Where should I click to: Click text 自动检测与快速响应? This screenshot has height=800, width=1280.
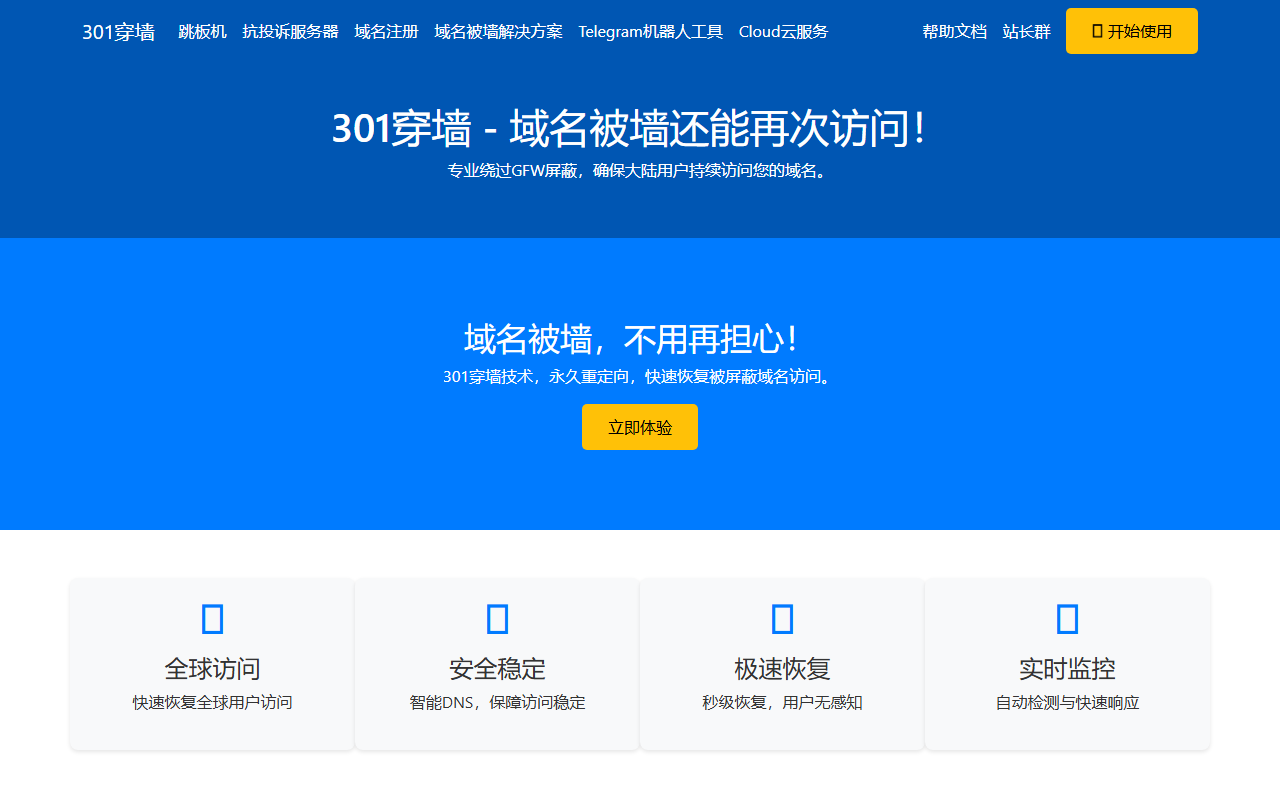pyautogui.click(x=1068, y=702)
